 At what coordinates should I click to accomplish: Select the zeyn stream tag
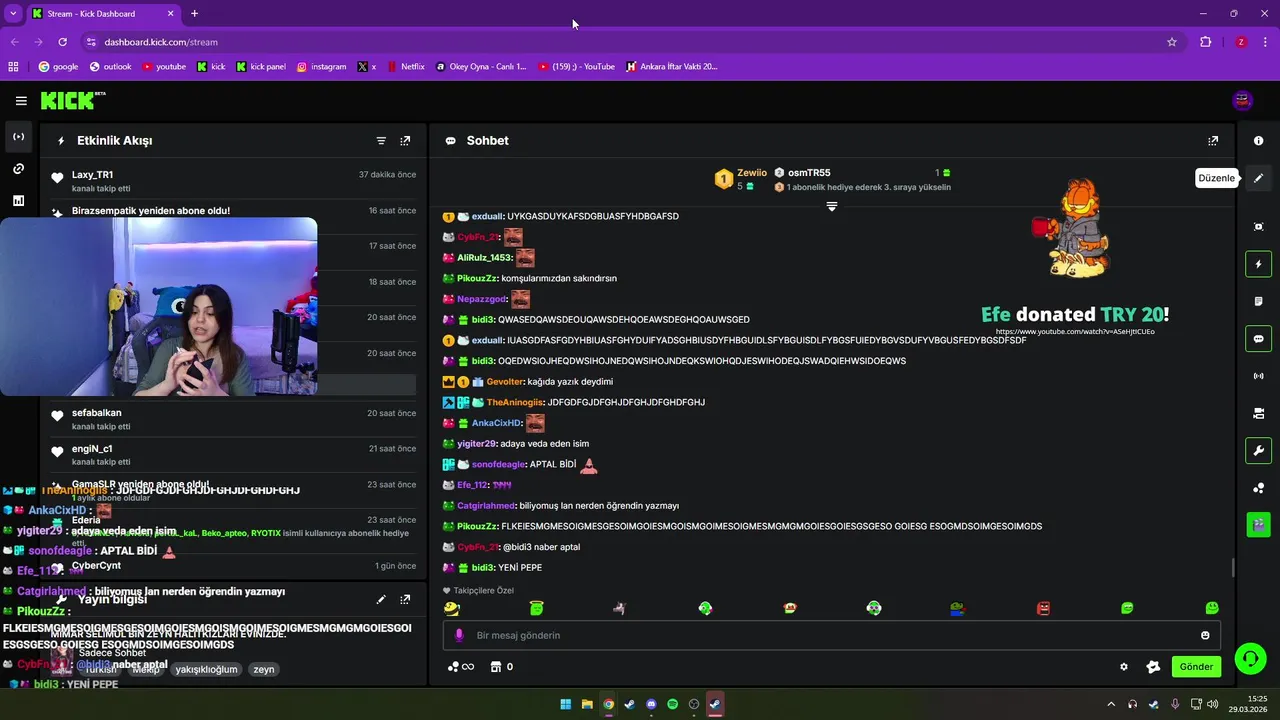[264, 669]
